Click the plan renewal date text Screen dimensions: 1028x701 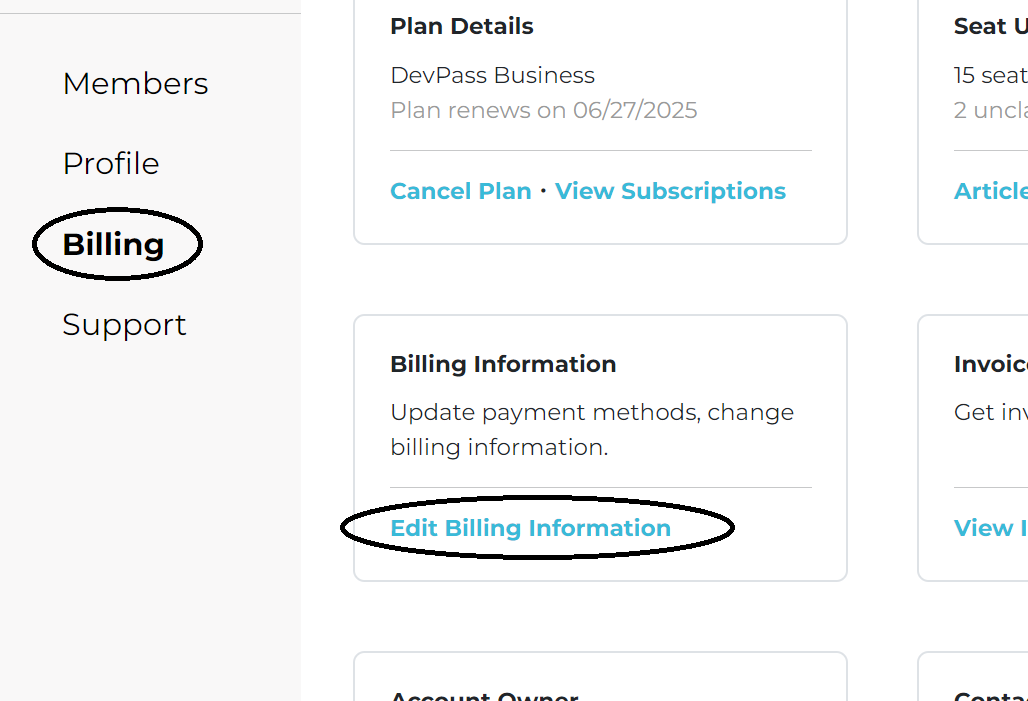543,110
